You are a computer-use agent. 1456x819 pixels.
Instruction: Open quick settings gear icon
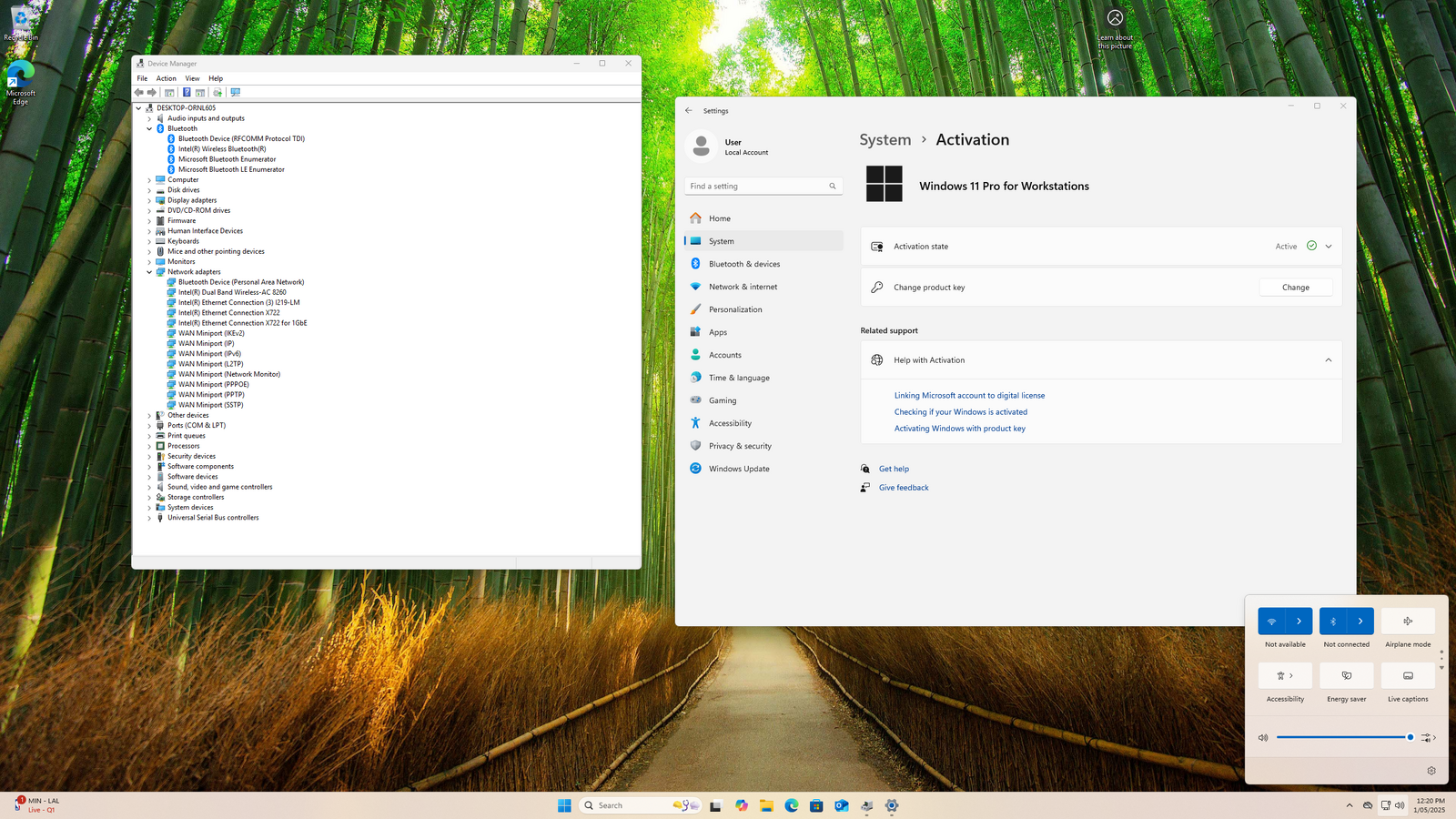[1431, 771]
